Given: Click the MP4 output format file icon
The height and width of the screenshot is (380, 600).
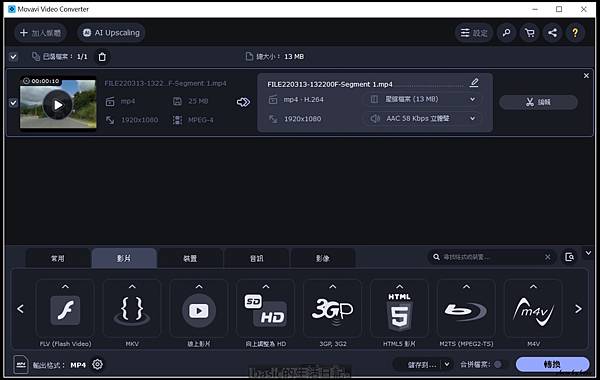Looking at the screenshot, I should click(21, 364).
